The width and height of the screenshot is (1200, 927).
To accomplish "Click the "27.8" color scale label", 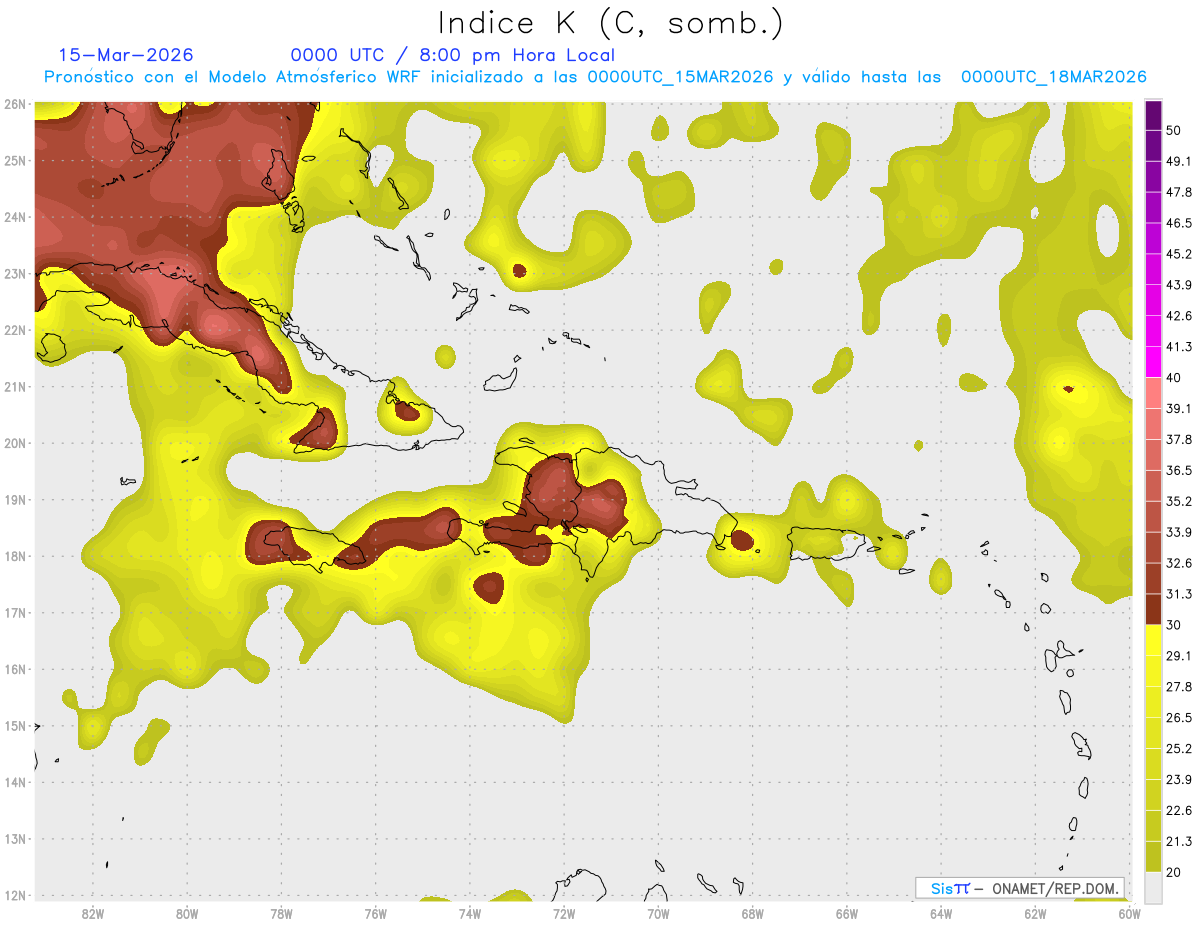I will pyautogui.click(x=1179, y=686).
